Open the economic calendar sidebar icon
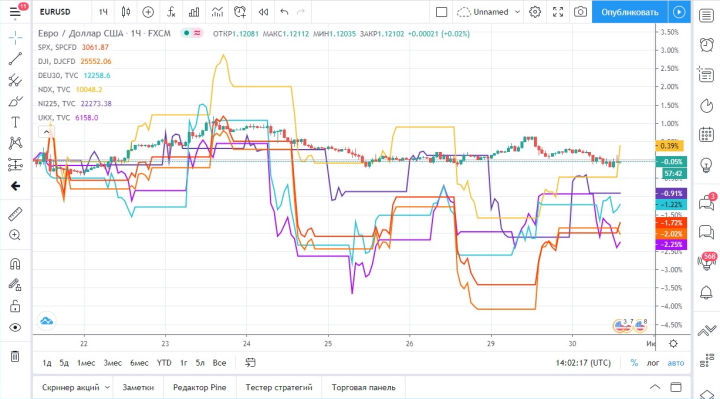This screenshot has height=399, width=720. 706,135
